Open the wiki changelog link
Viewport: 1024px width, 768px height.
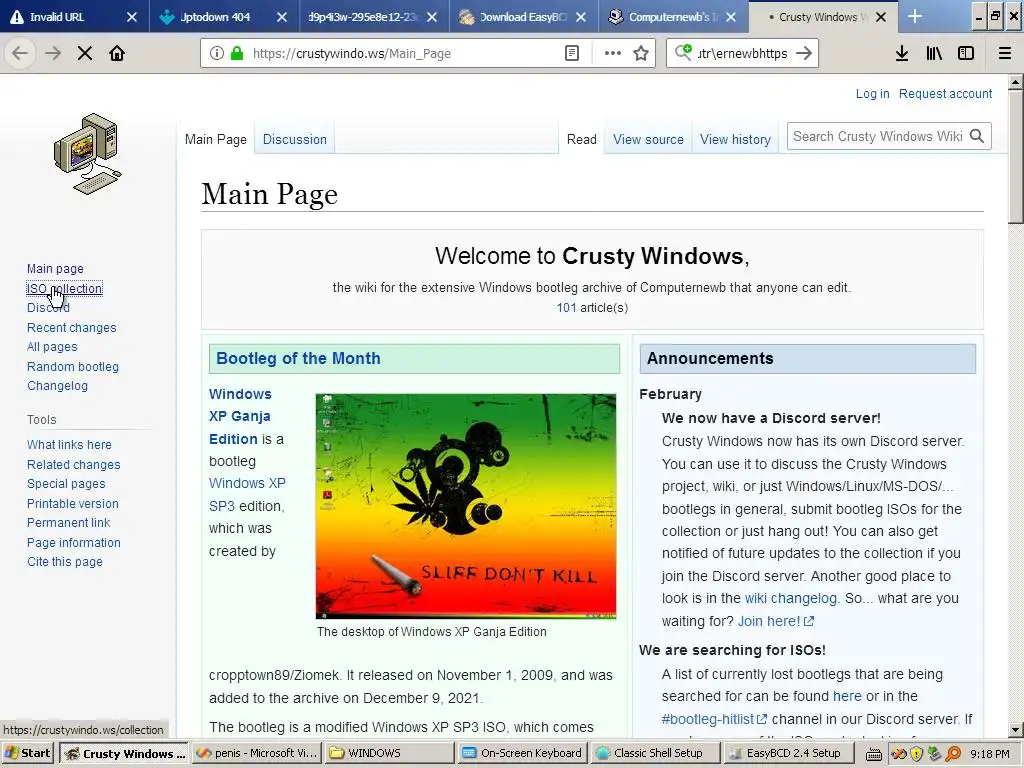click(790, 598)
